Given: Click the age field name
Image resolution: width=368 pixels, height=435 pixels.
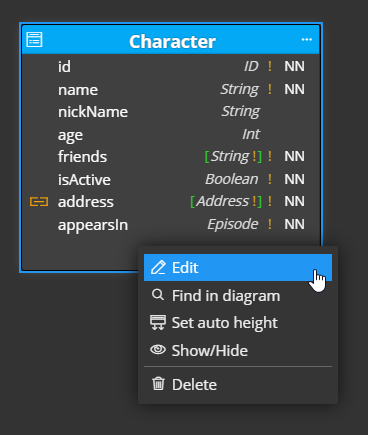Looking at the screenshot, I should [x=70, y=135].
